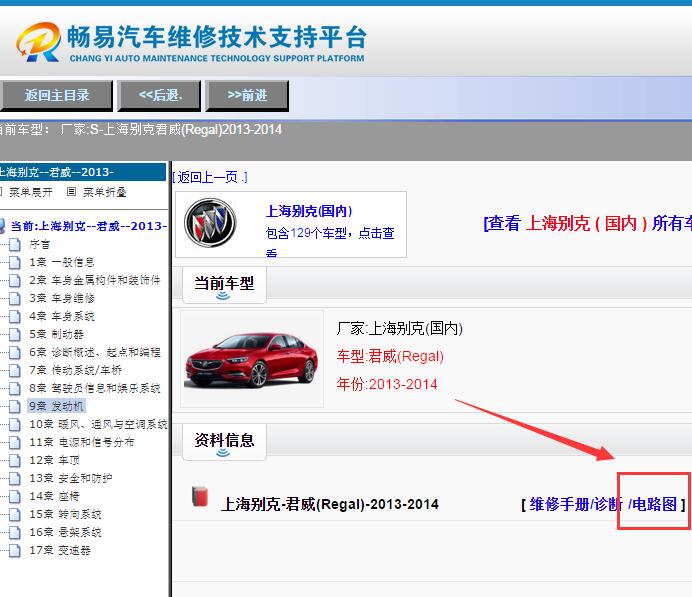Open 5章 制动器
This screenshot has height=597, width=692.
click(56, 334)
